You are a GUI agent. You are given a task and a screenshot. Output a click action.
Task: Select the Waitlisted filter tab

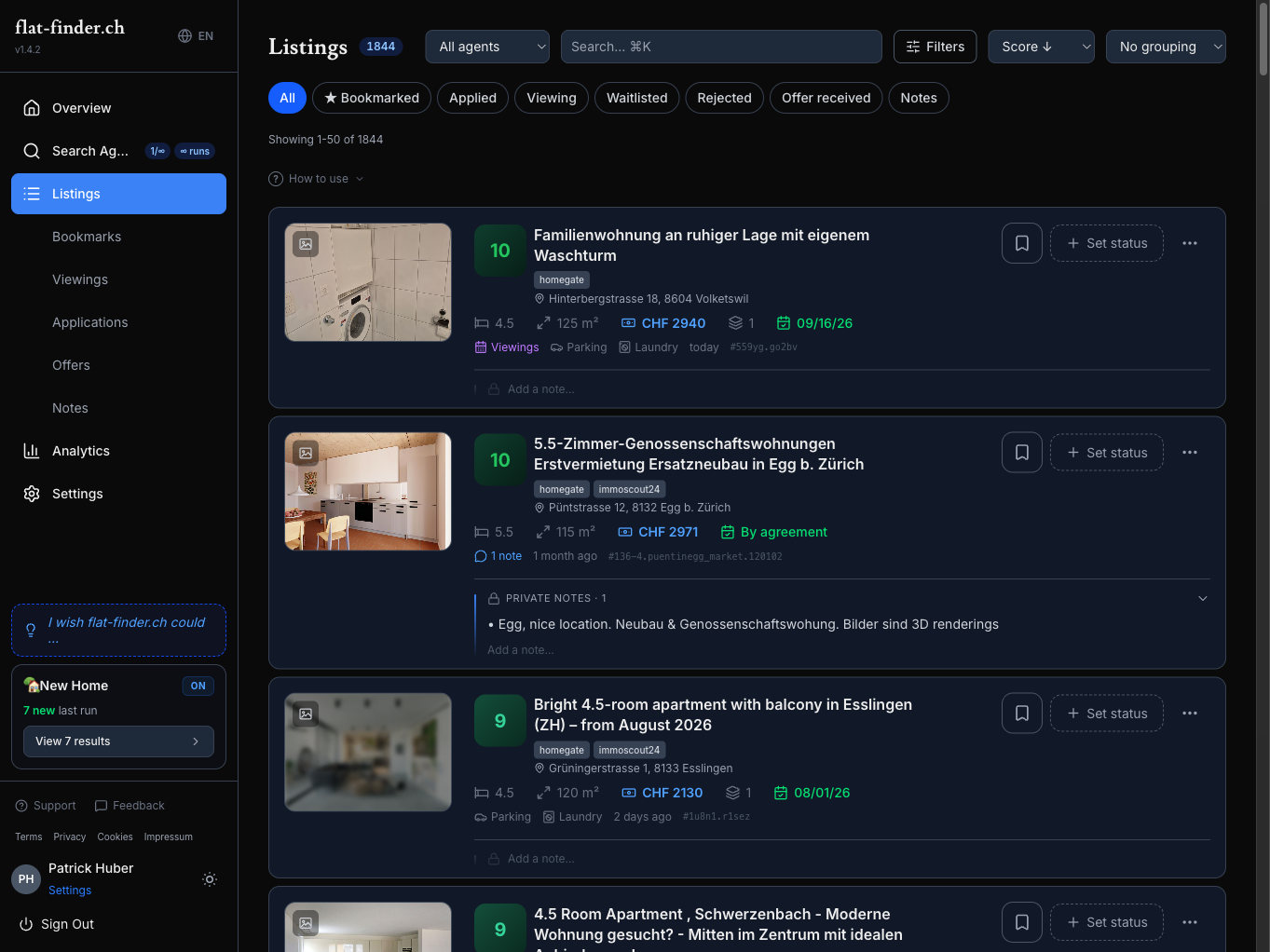click(637, 98)
